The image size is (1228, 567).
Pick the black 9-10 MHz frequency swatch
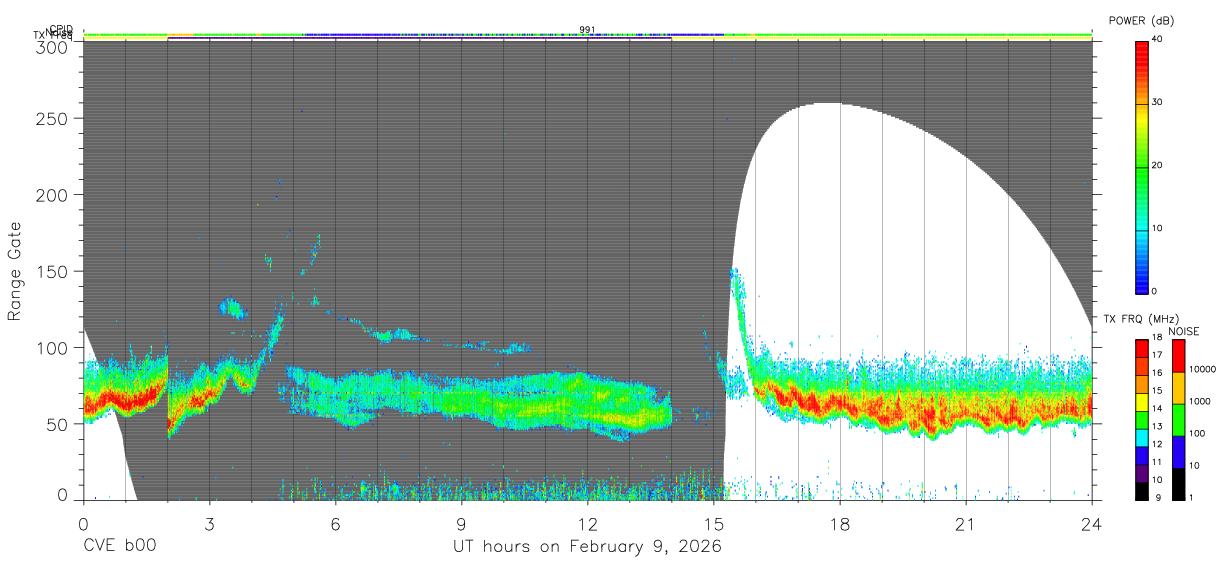point(1141,491)
